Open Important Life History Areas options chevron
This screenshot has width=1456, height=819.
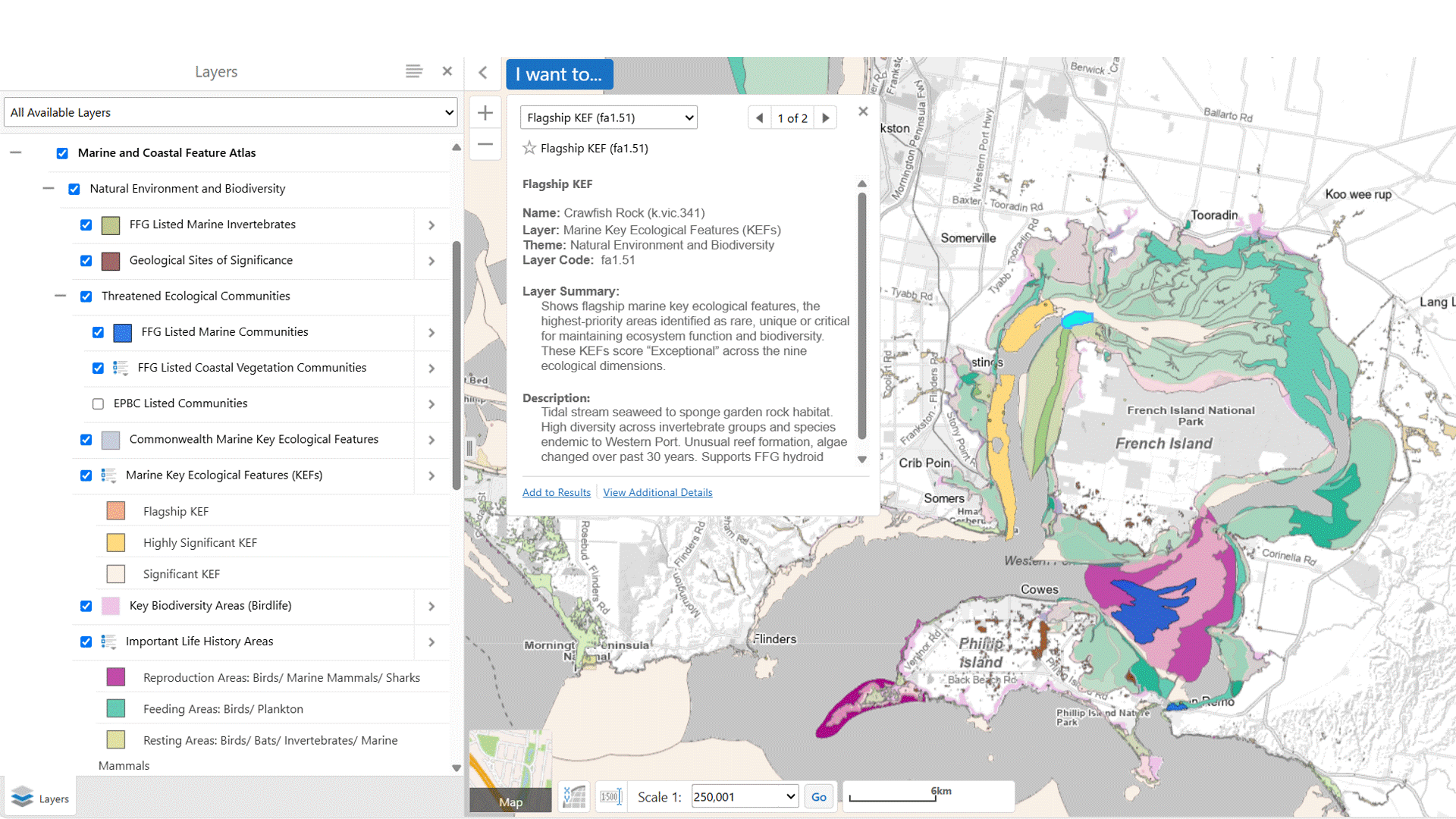(x=431, y=642)
